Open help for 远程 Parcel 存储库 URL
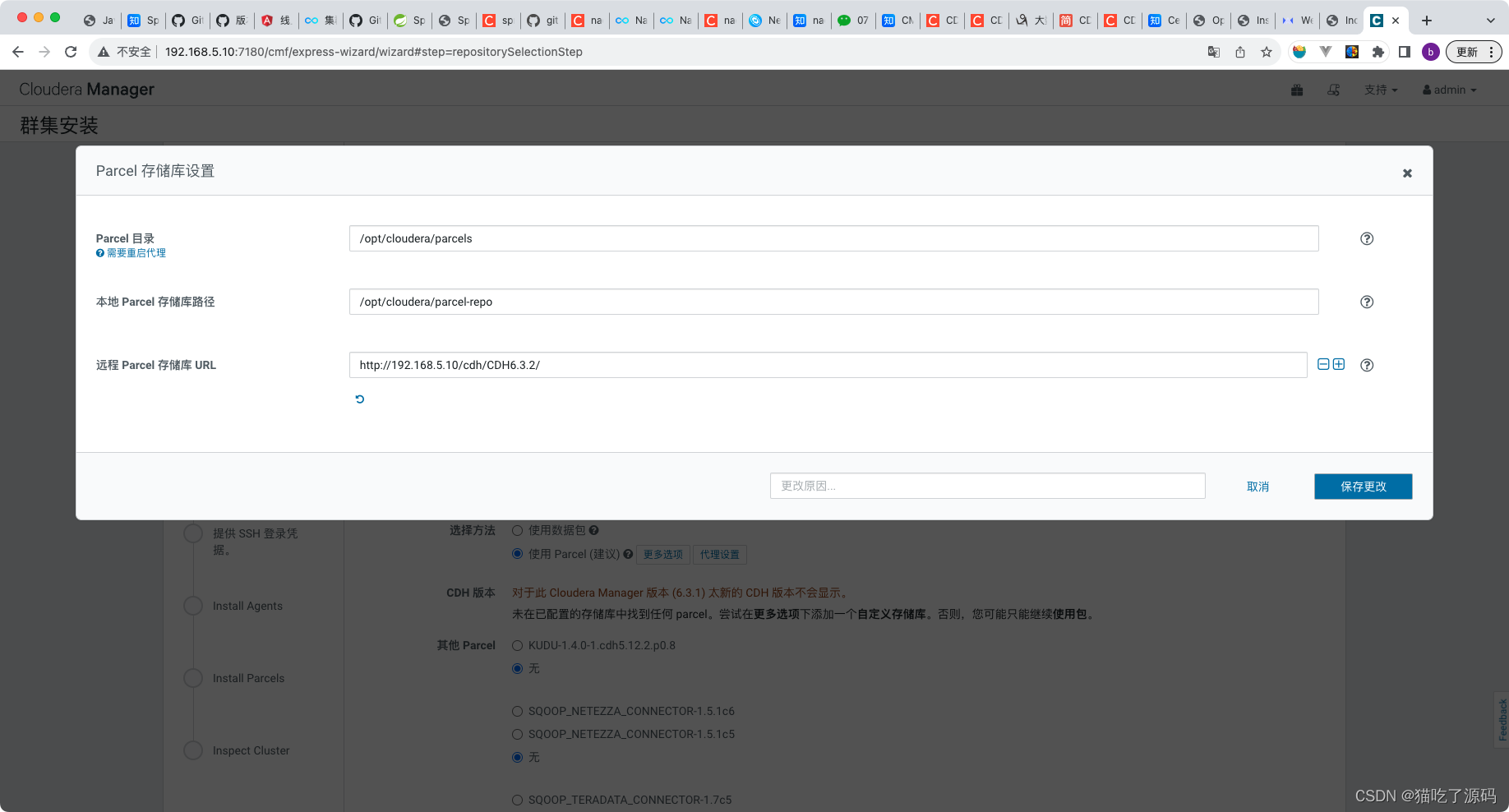Viewport: 1509px width, 812px height. coord(1367,365)
